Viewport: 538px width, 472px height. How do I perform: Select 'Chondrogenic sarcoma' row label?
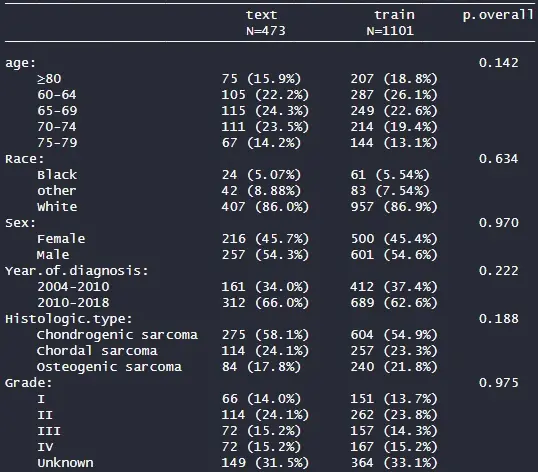[x=117, y=335]
